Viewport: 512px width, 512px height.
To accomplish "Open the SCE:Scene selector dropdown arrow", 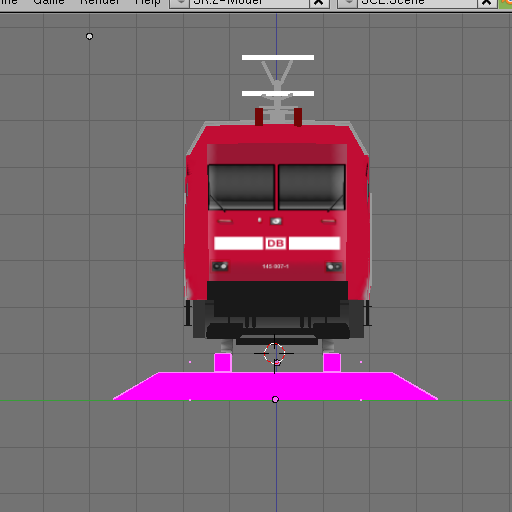I will (x=349, y=3).
